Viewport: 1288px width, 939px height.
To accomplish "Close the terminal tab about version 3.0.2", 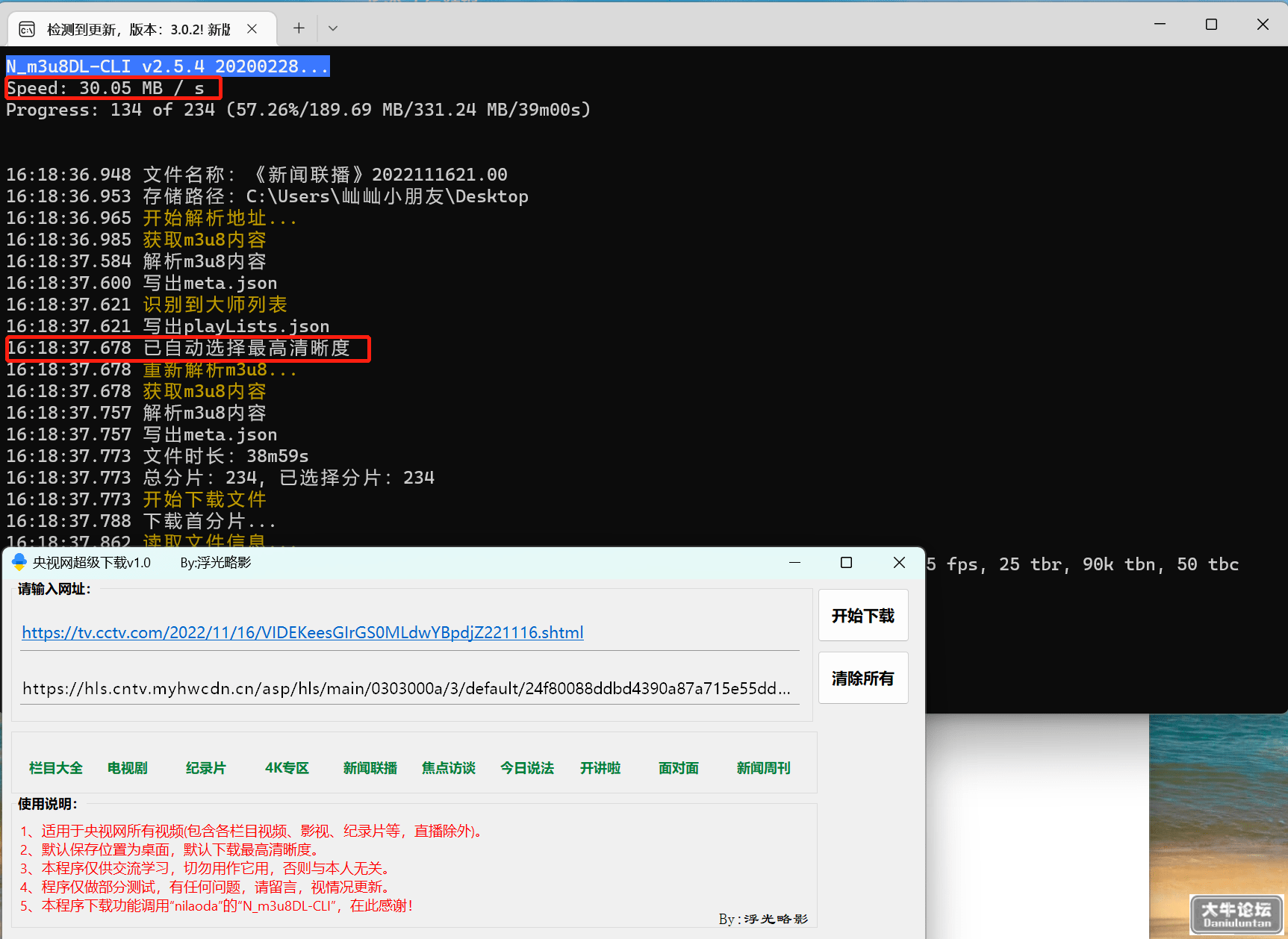I will [252, 29].
